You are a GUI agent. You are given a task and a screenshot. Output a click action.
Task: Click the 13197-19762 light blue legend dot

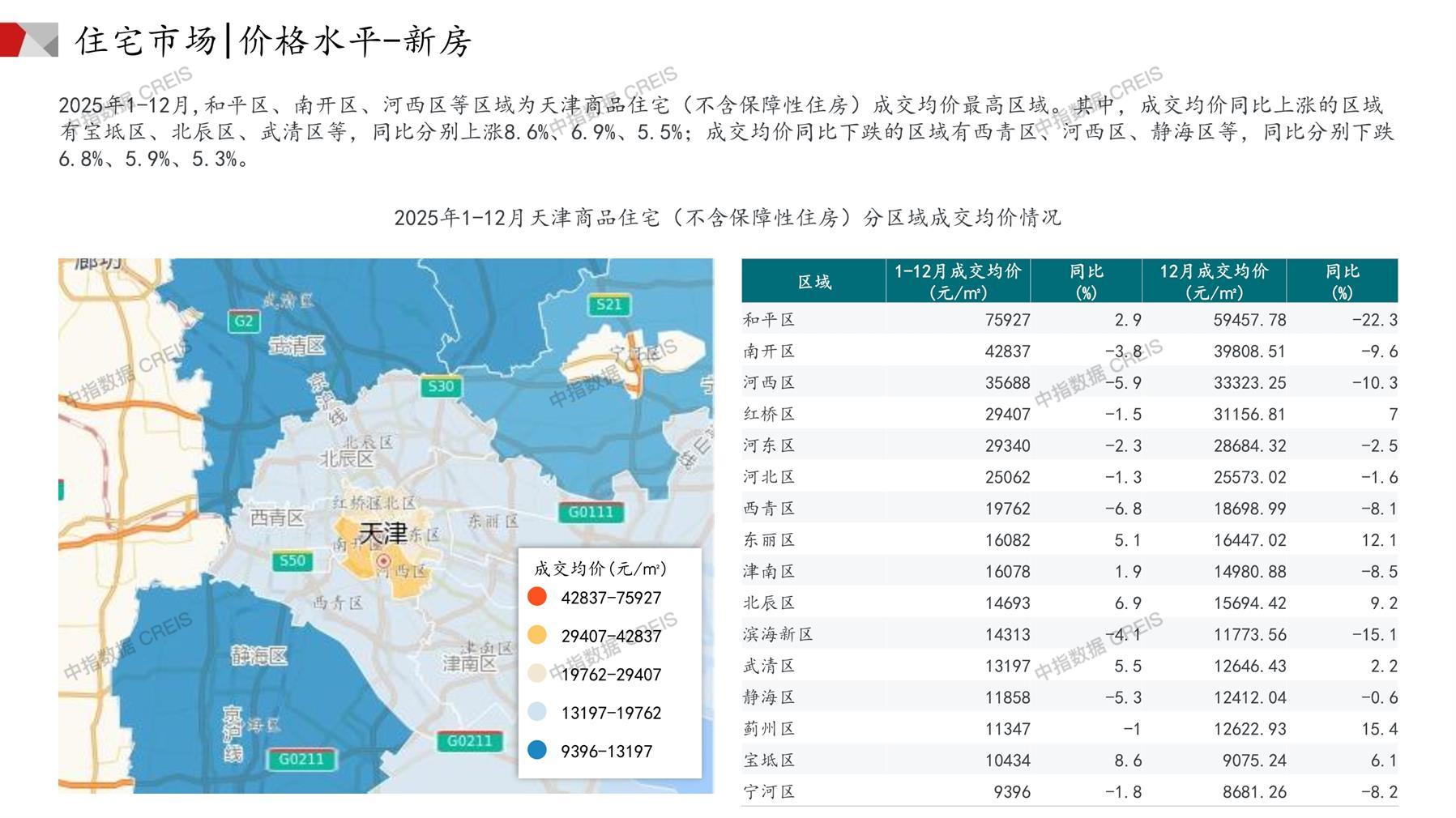click(x=536, y=712)
